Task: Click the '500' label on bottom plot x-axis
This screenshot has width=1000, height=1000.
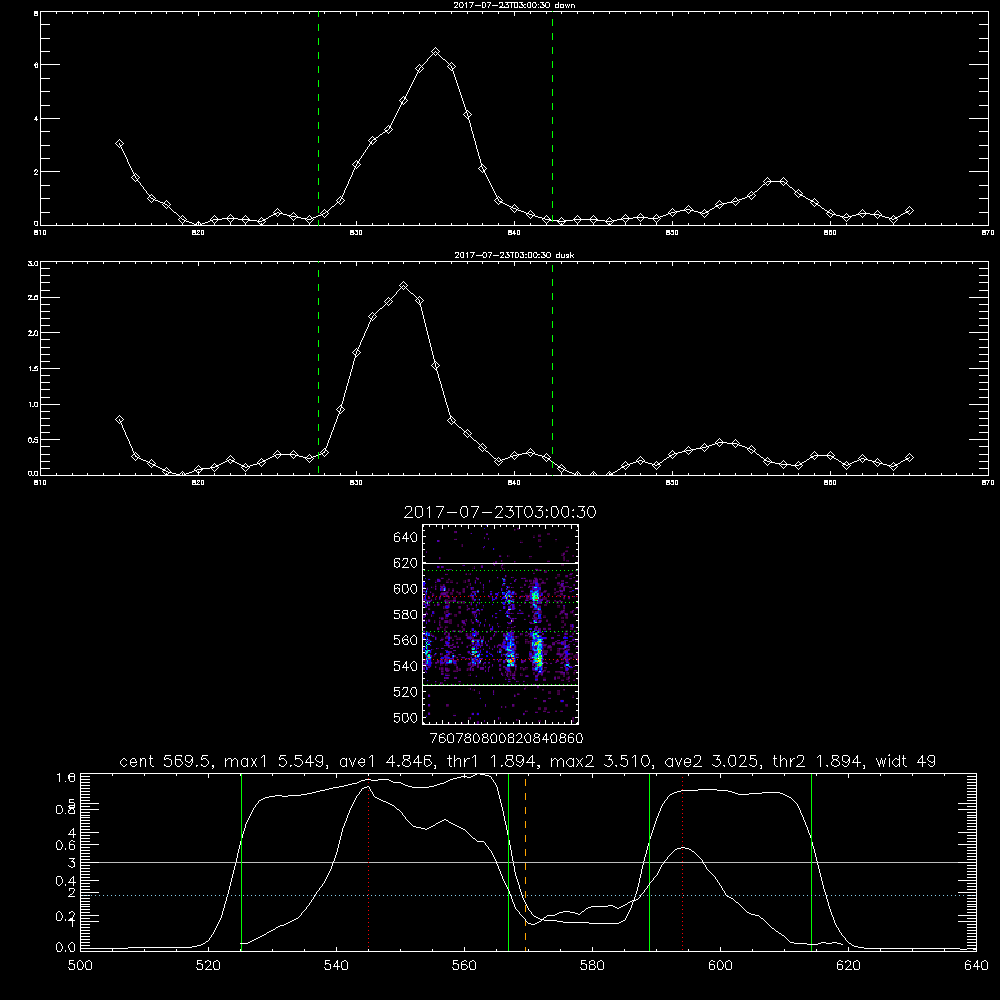Action: (x=80, y=966)
